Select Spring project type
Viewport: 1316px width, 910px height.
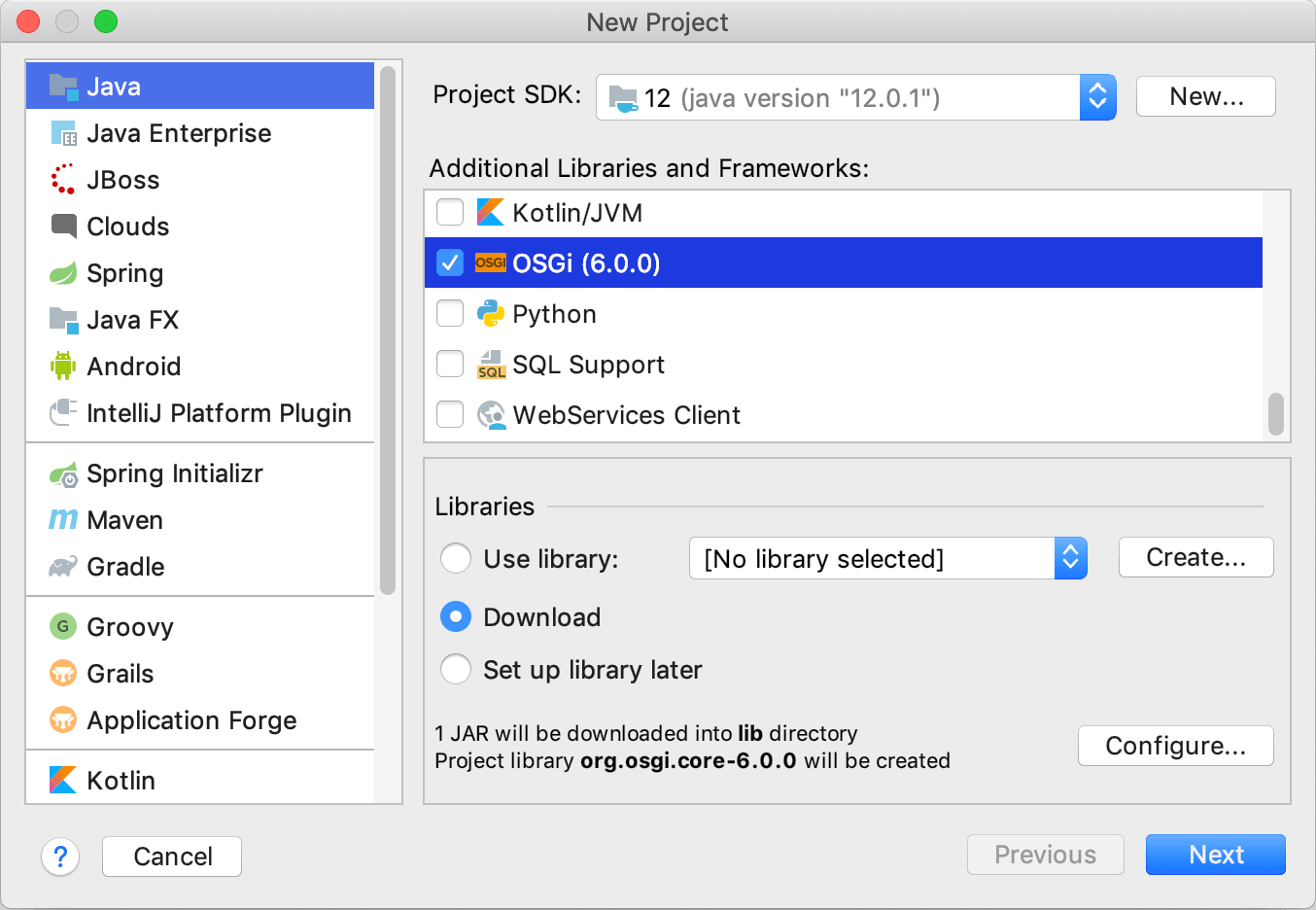tap(200, 273)
